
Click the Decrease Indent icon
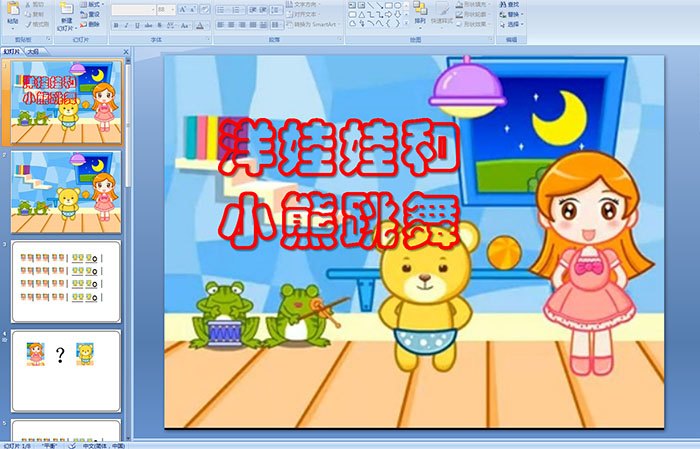tap(253, 10)
